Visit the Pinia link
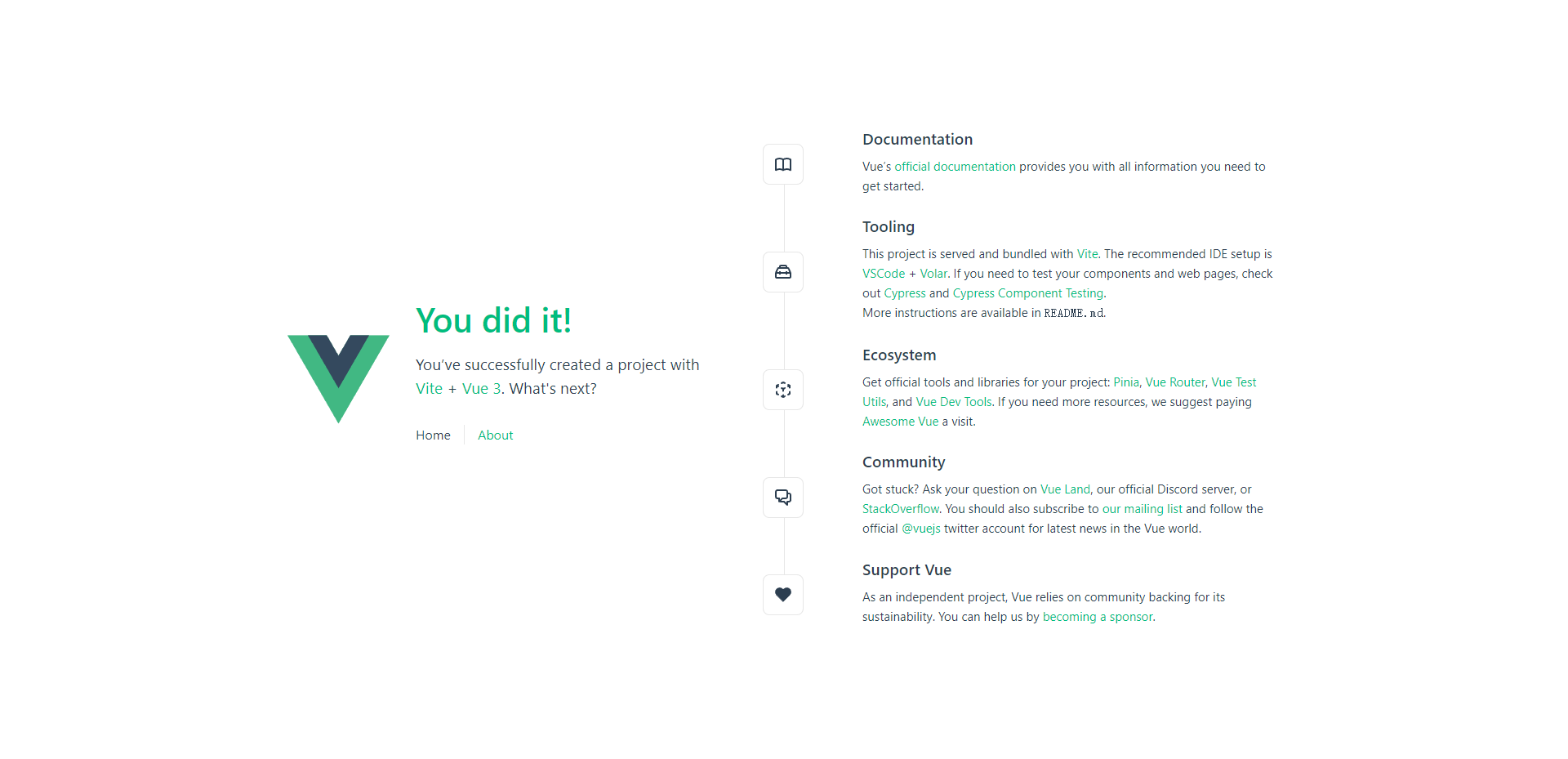The height and width of the screenshot is (759, 1568). click(1126, 382)
